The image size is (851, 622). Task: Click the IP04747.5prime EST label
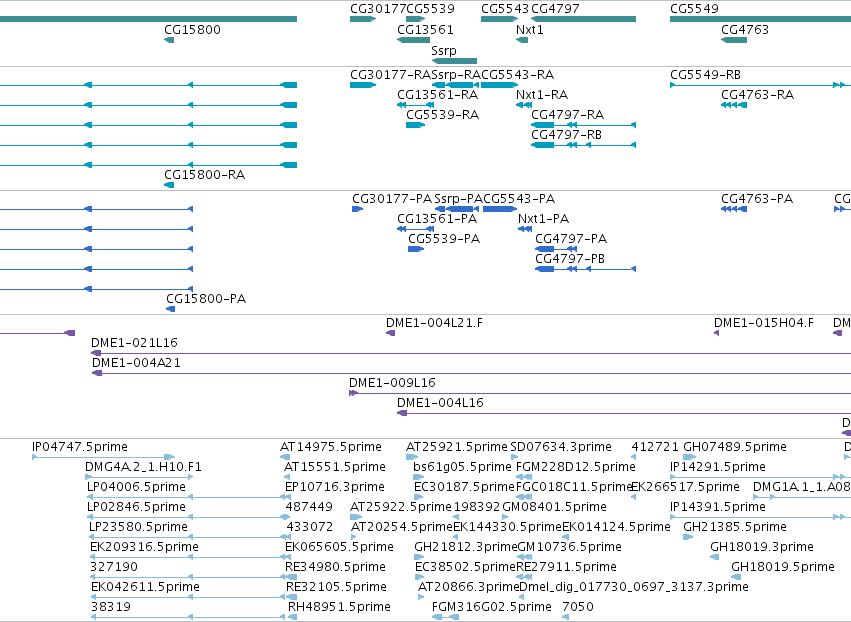(x=80, y=447)
